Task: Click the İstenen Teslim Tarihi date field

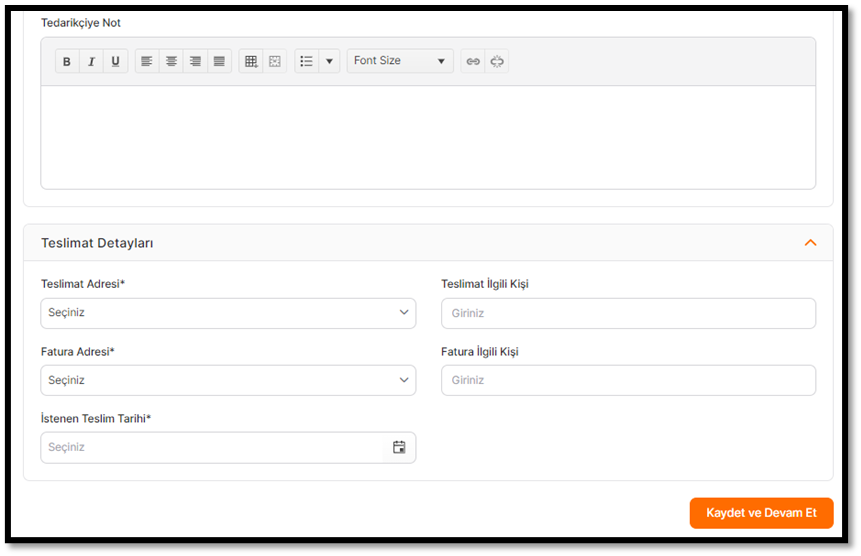Action: click(x=228, y=447)
